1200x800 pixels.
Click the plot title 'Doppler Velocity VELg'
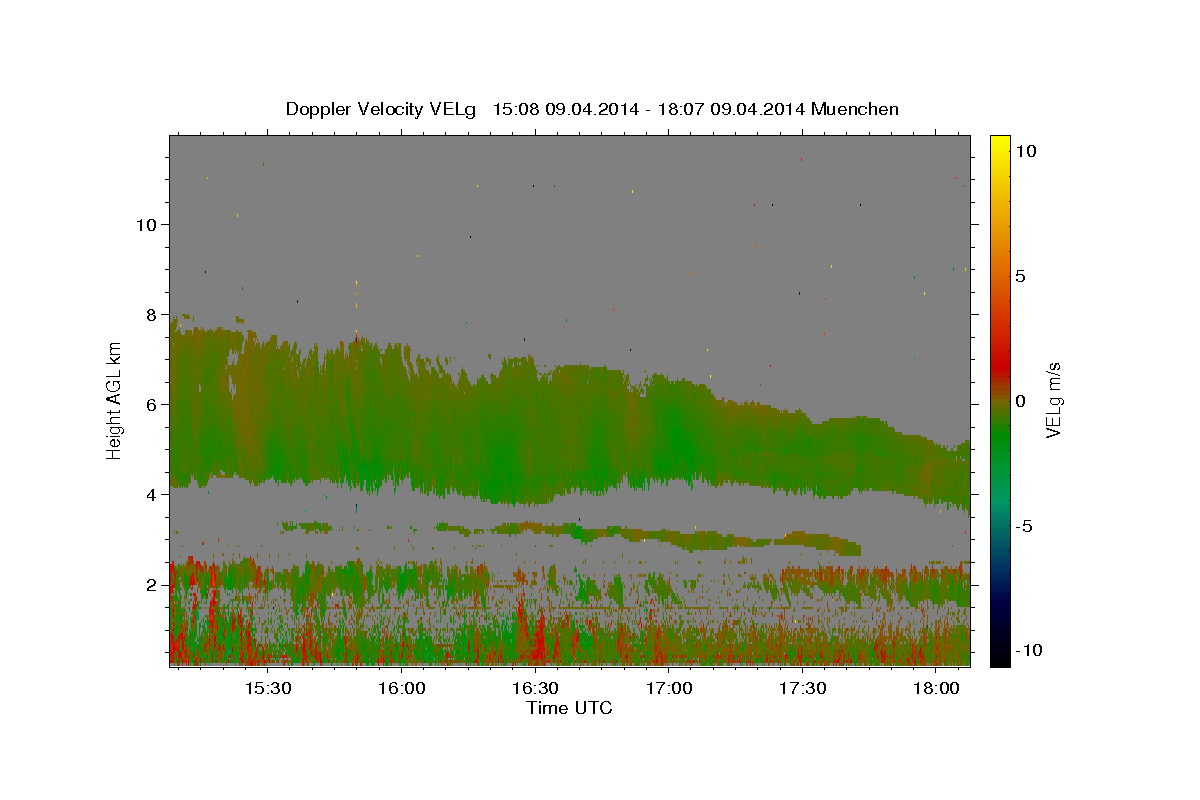(x=383, y=109)
